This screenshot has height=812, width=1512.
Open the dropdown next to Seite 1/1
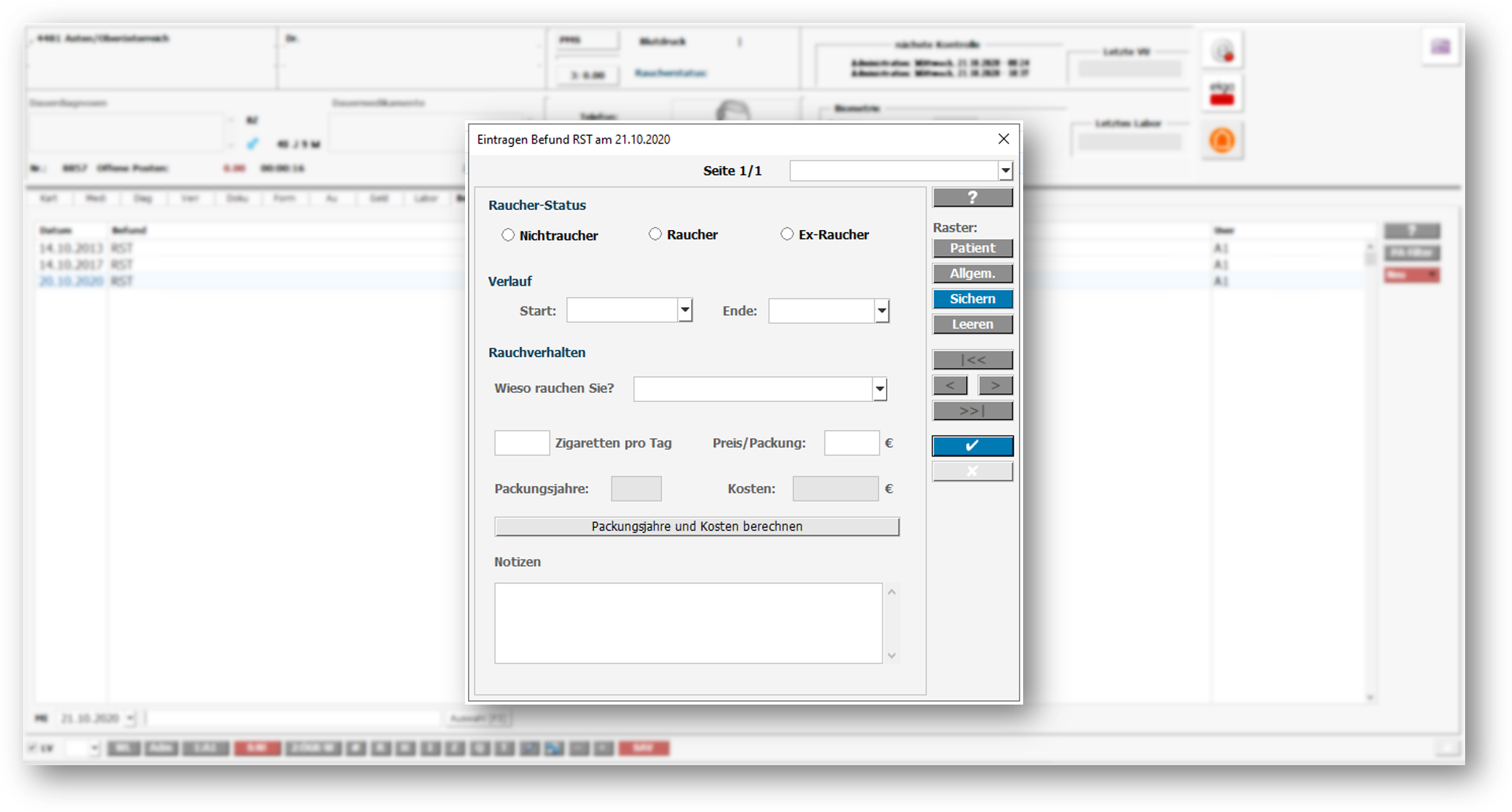pyautogui.click(x=1005, y=171)
